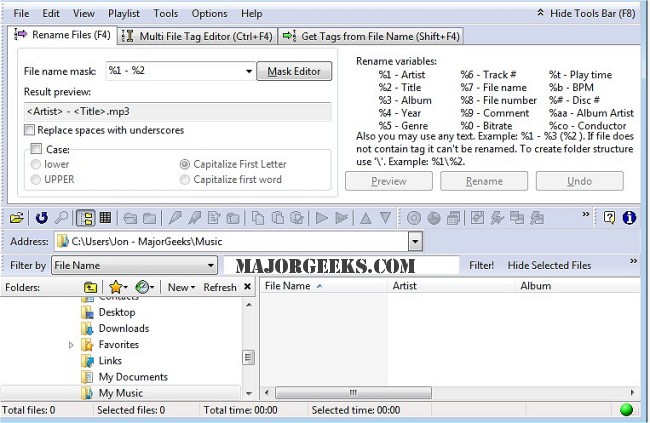
Task: Open the File name mask dropdown
Action: point(249,71)
